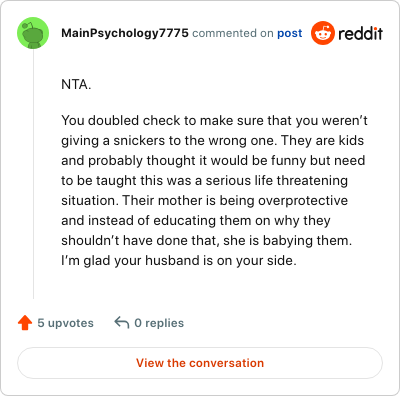
Task: Click the "commented on" text
Action: click(x=233, y=33)
